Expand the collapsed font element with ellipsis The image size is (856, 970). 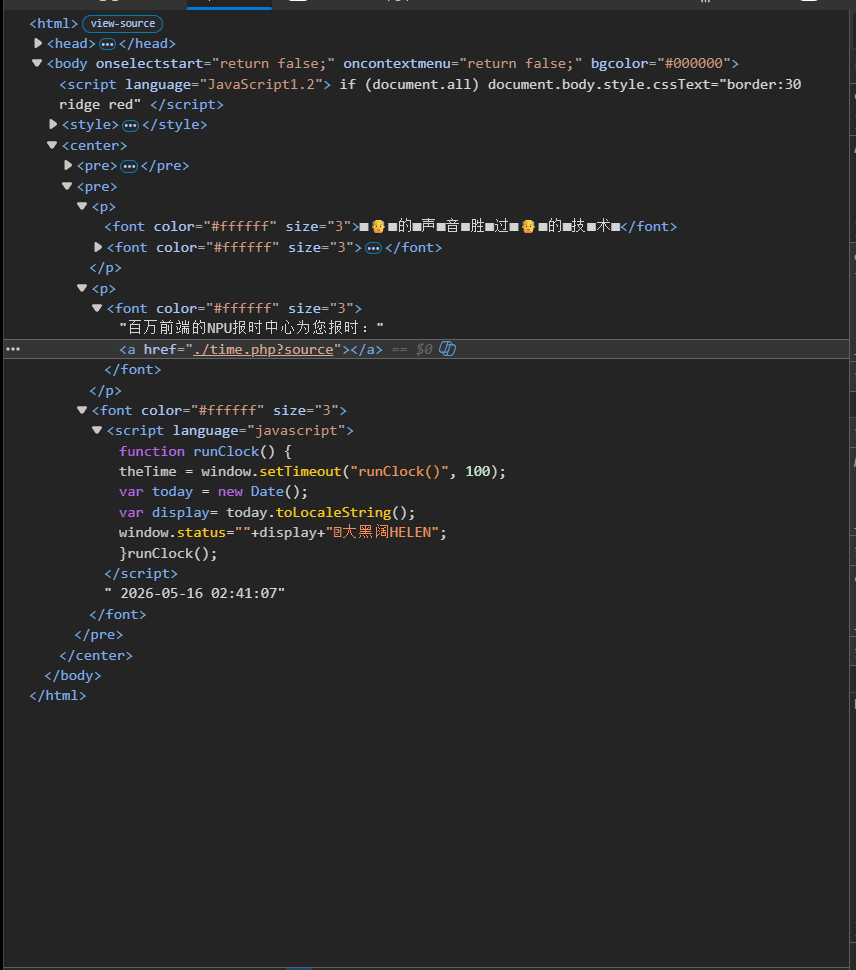(x=98, y=247)
